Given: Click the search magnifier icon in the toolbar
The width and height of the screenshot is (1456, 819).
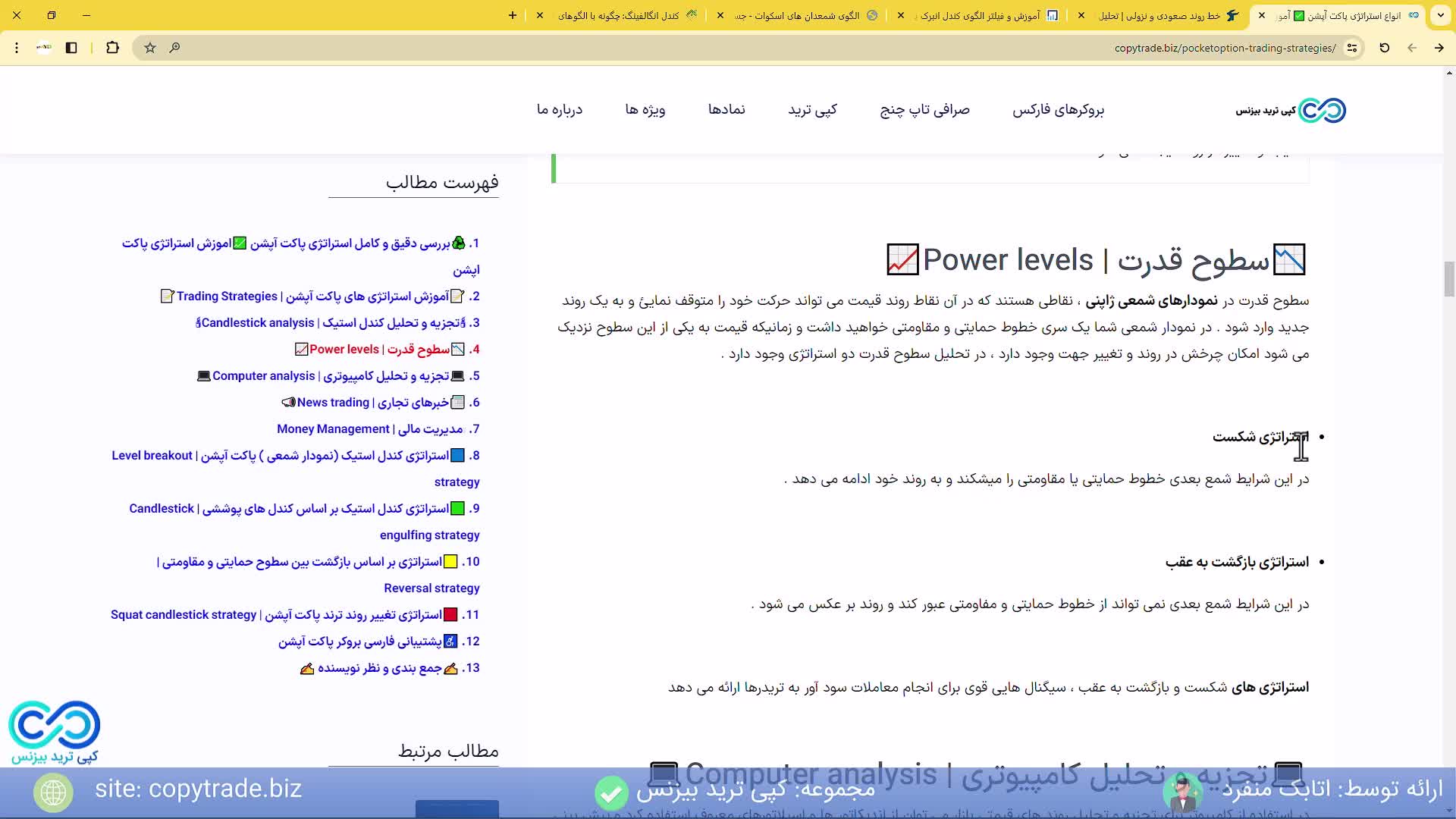Looking at the screenshot, I should click(x=175, y=48).
